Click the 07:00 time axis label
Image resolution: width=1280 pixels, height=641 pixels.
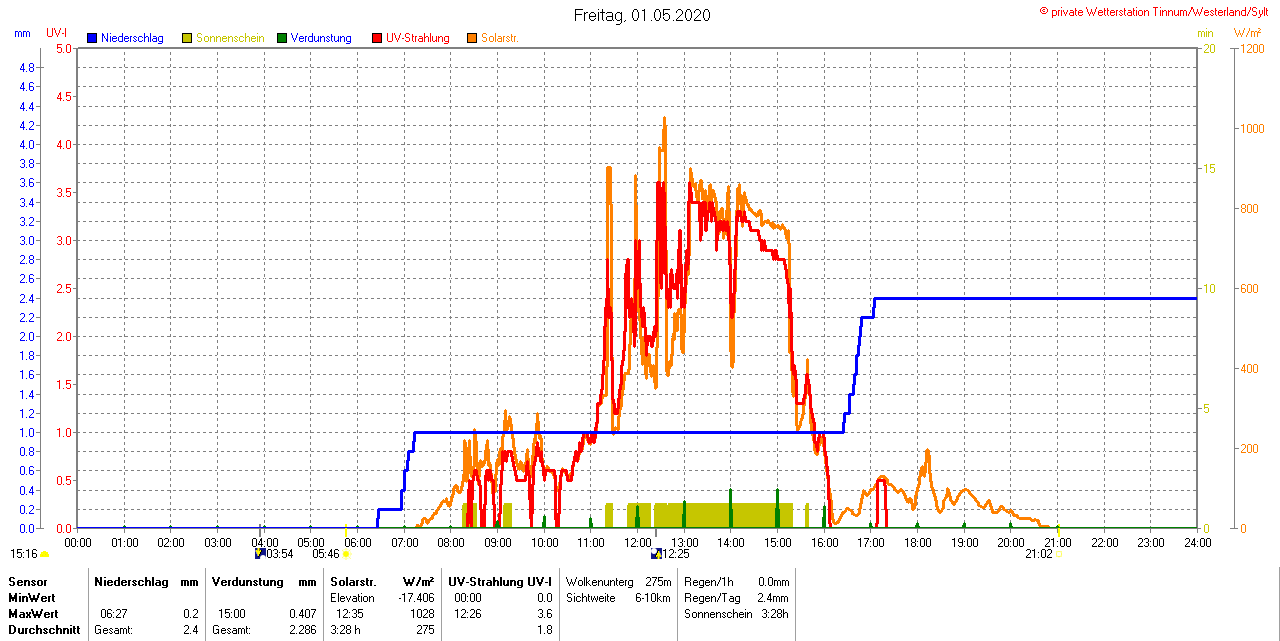[404, 542]
